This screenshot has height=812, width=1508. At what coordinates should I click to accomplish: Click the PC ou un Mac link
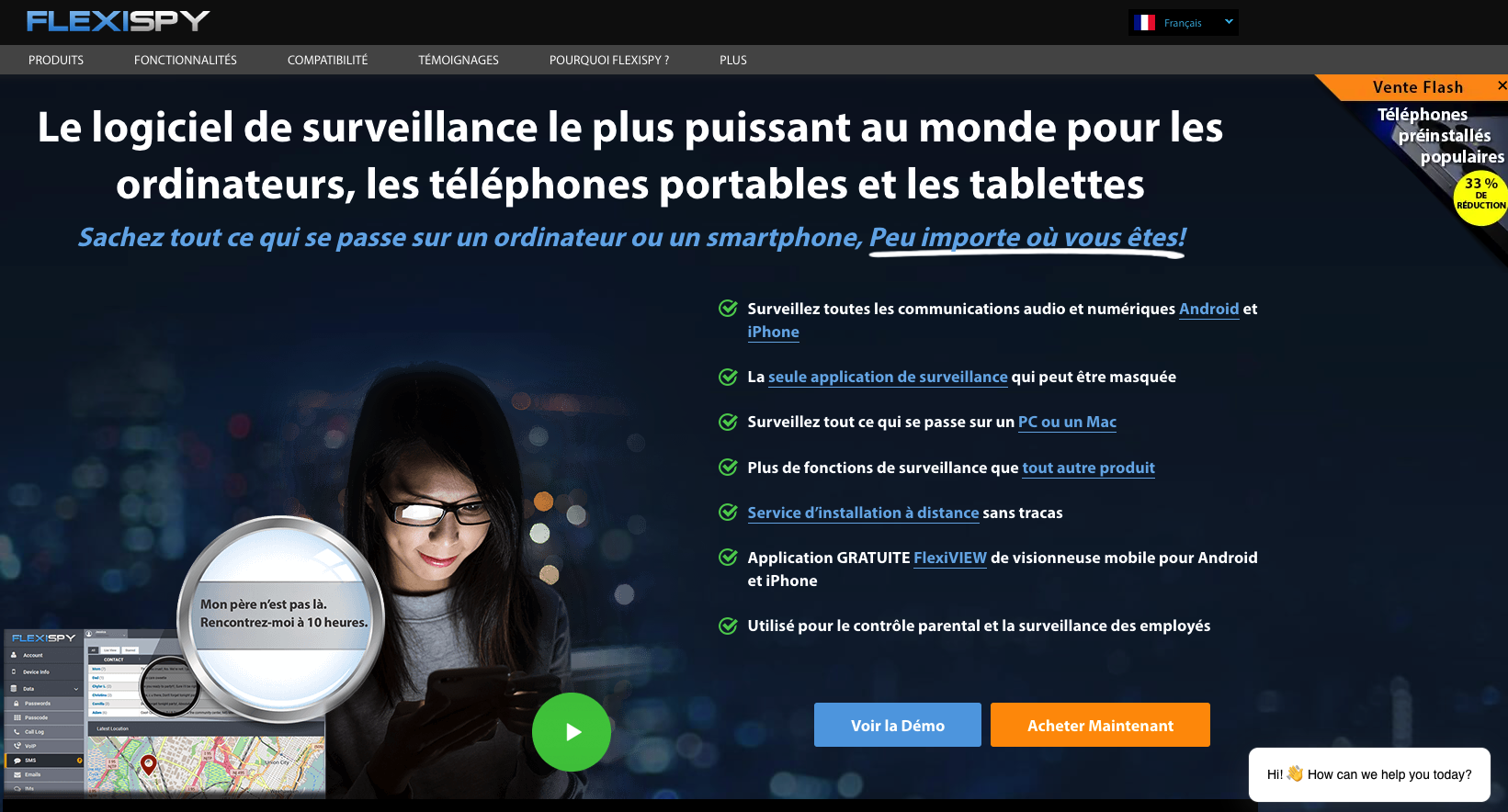(1067, 422)
